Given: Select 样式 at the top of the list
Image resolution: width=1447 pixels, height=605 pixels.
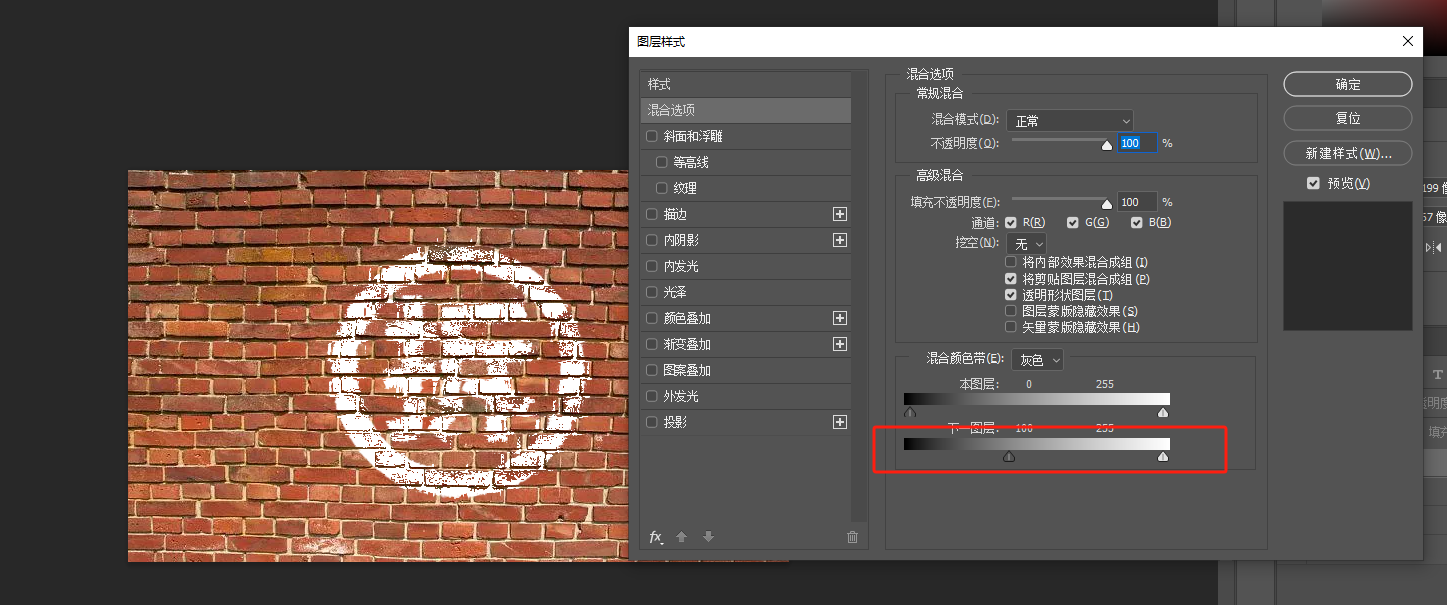Looking at the screenshot, I should pos(745,84).
